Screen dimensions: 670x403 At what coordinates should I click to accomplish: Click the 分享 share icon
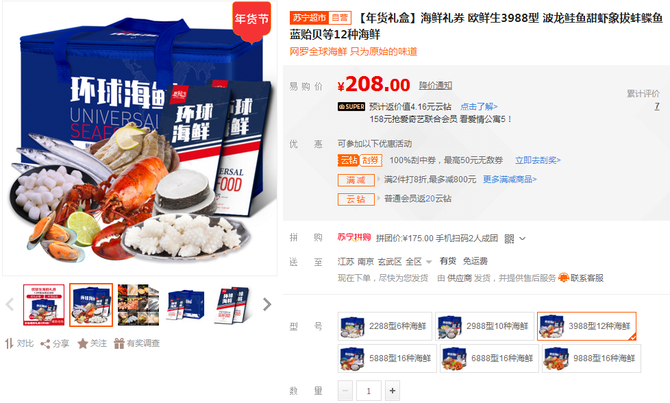[45, 344]
